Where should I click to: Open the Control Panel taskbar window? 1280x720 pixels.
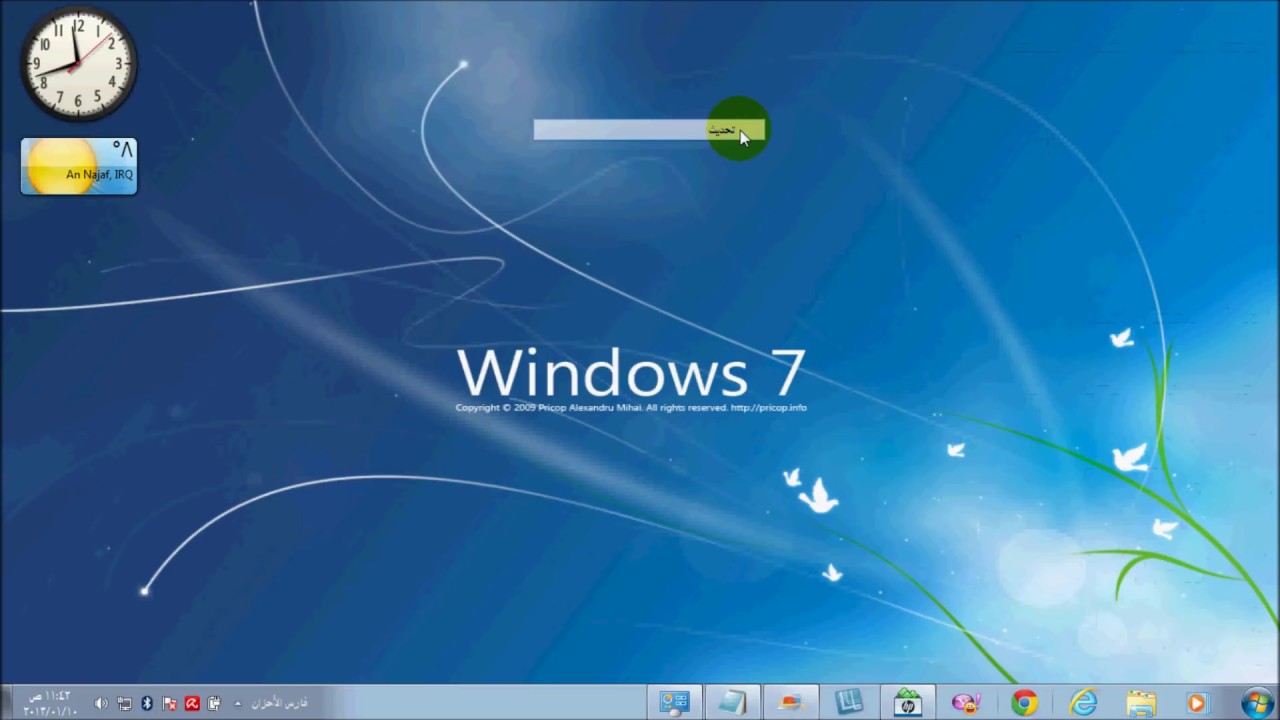pyautogui.click(x=674, y=703)
